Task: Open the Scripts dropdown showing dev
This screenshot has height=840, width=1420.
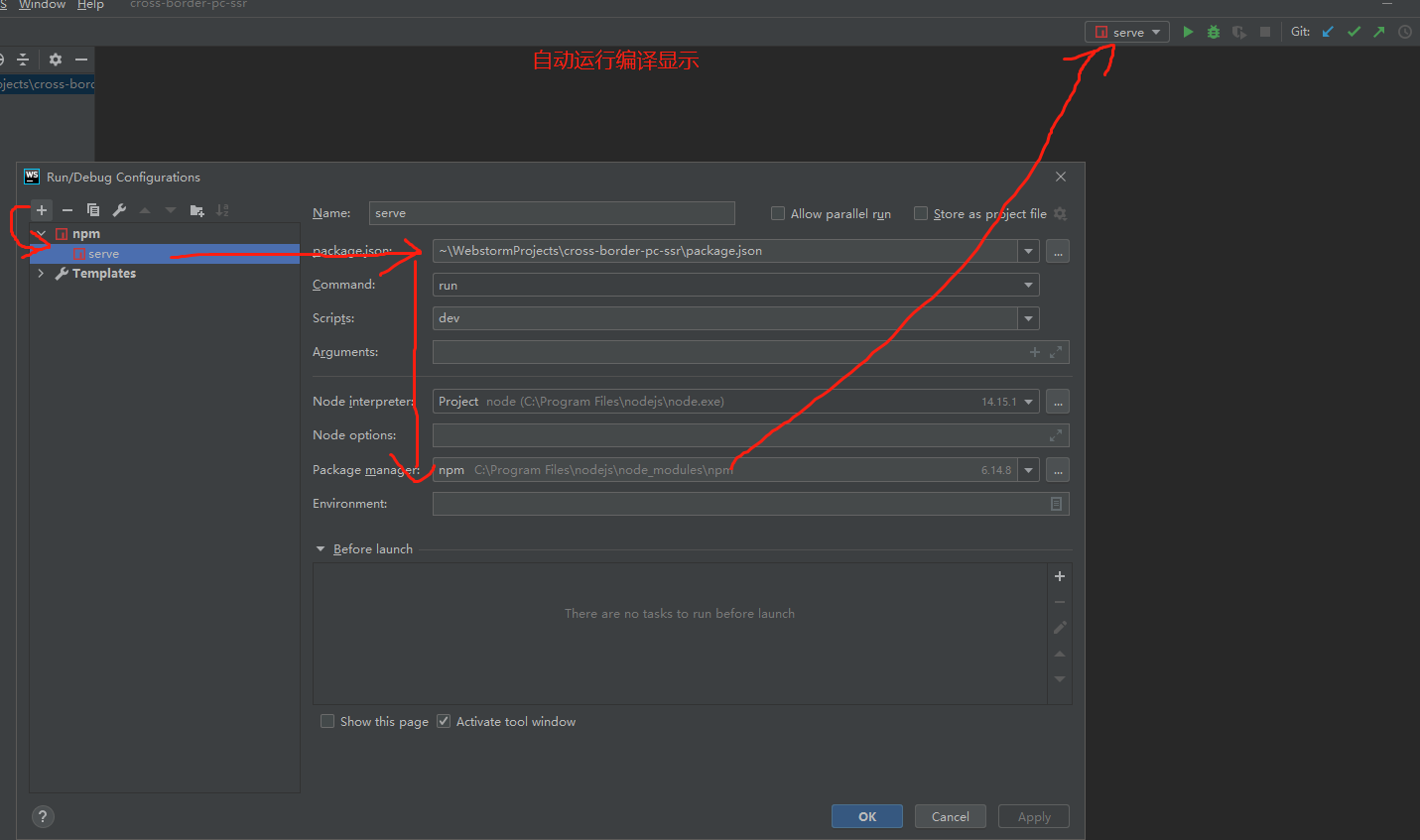Action: pos(1028,318)
